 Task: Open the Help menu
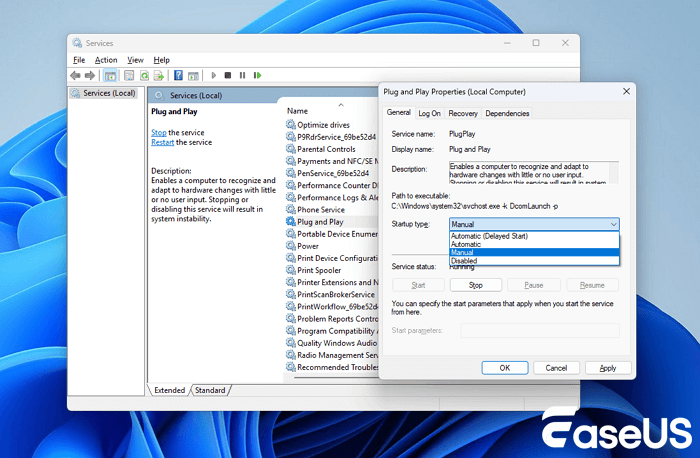click(162, 60)
